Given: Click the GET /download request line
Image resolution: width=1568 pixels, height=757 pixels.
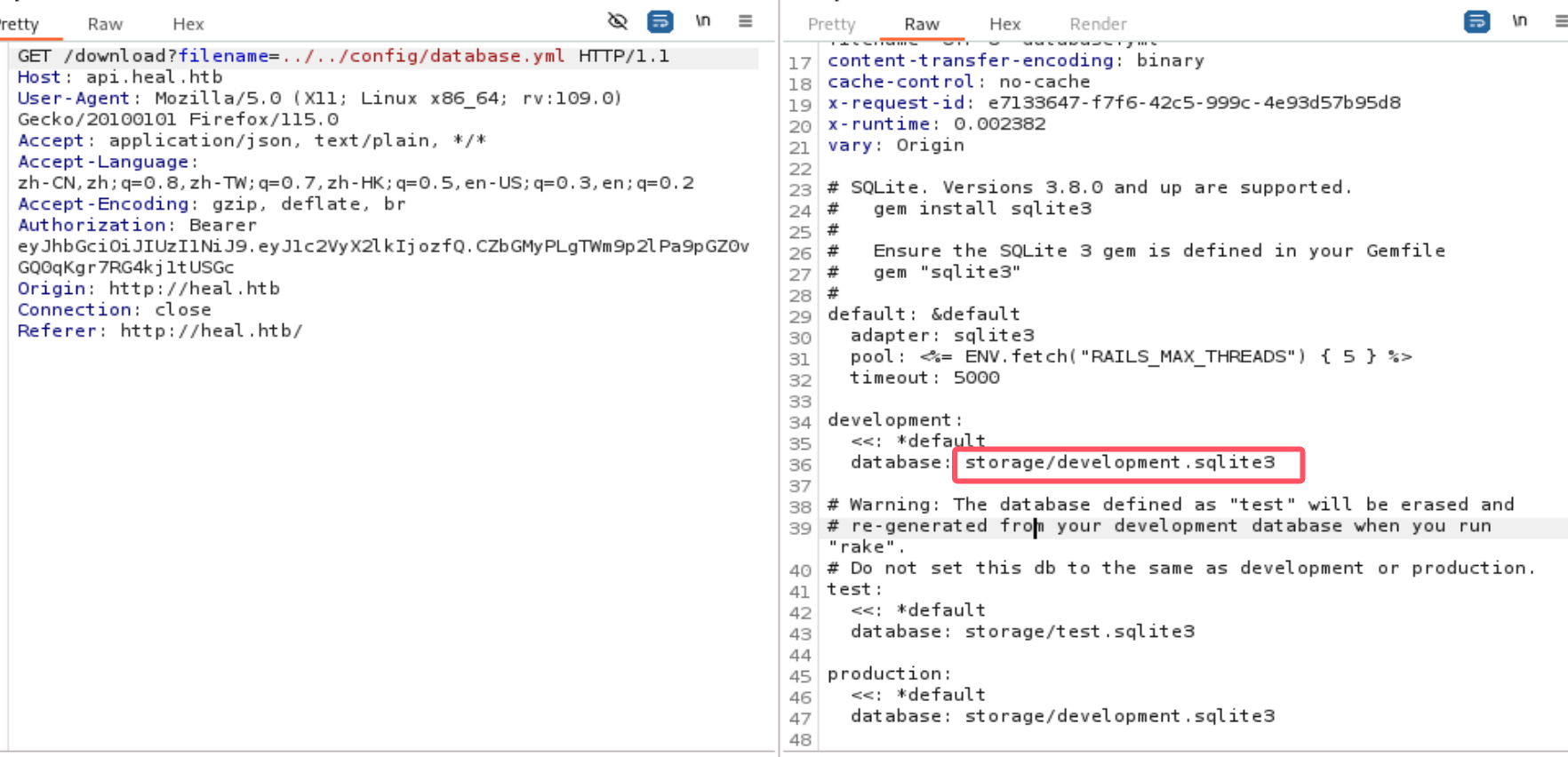Looking at the screenshot, I should pyautogui.click(x=343, y=56).
